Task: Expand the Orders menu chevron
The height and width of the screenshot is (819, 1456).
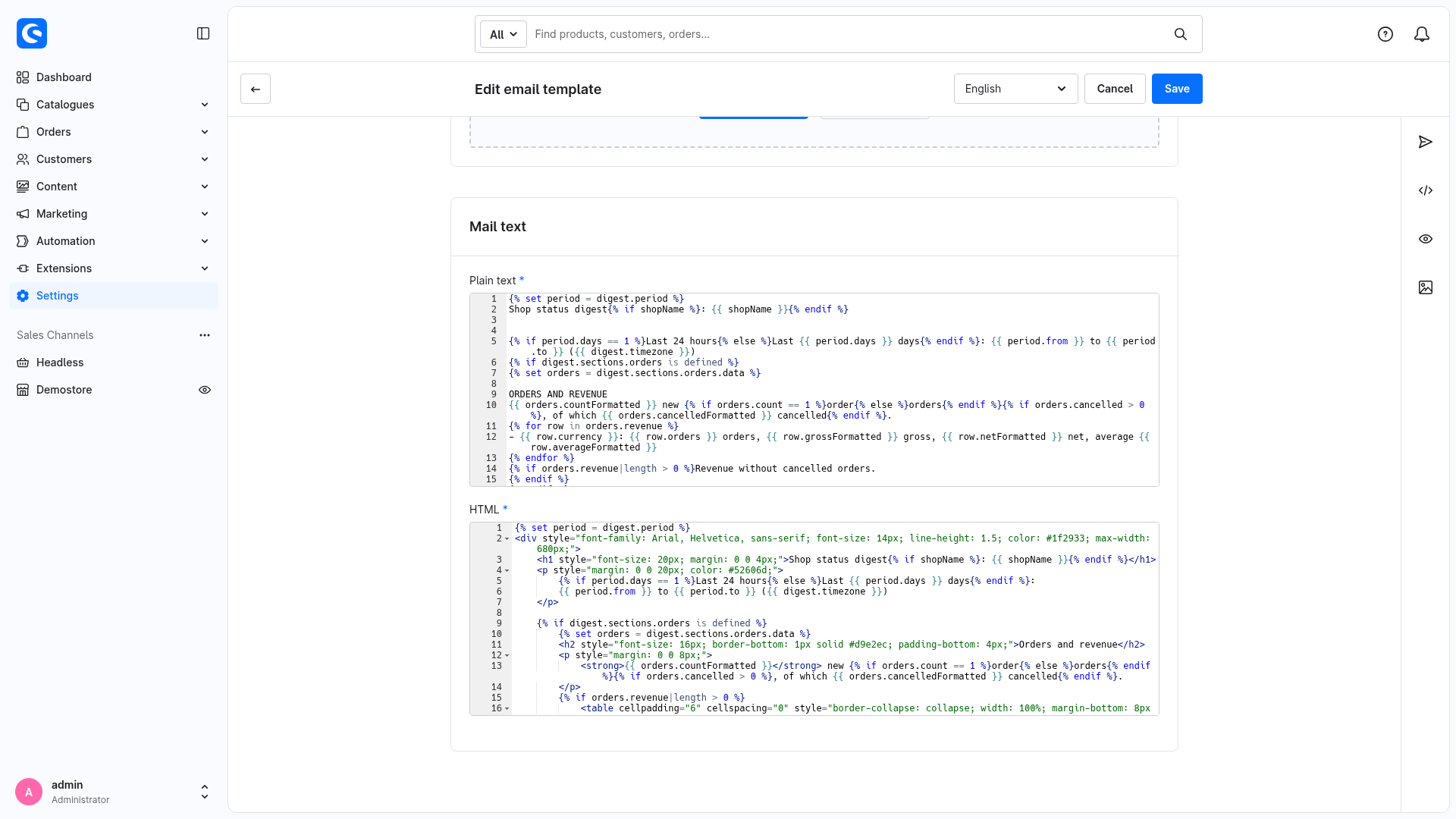Action: point(205,132)
